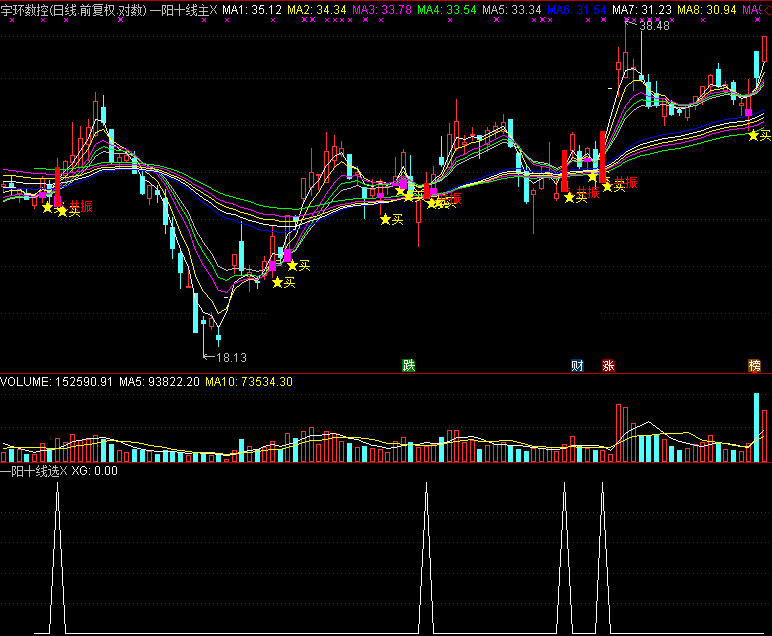Click the 18.13 low price annotation
The height and width of the screenshot is (636, 772).
point(230,357)
